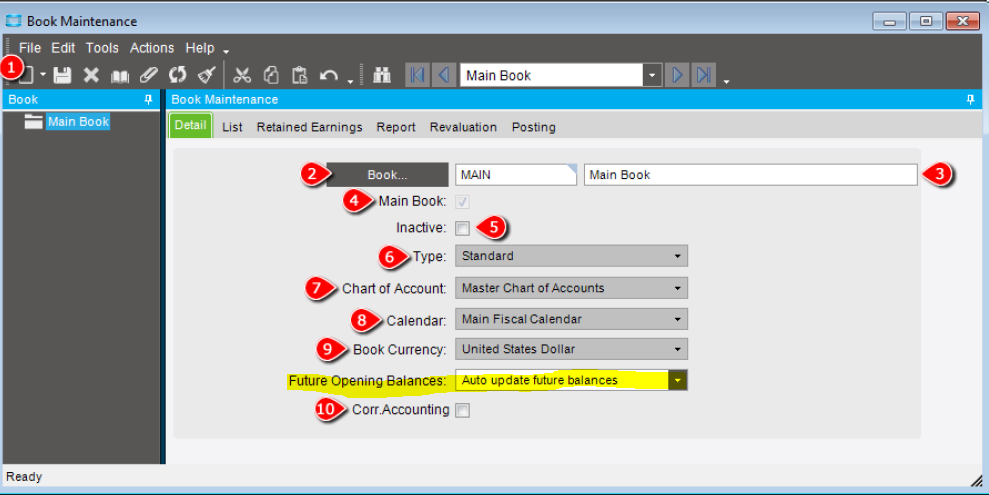Screen dimensions: 989x495
Task: Switch to the Report tab
Action: click(x=396, y=127)
